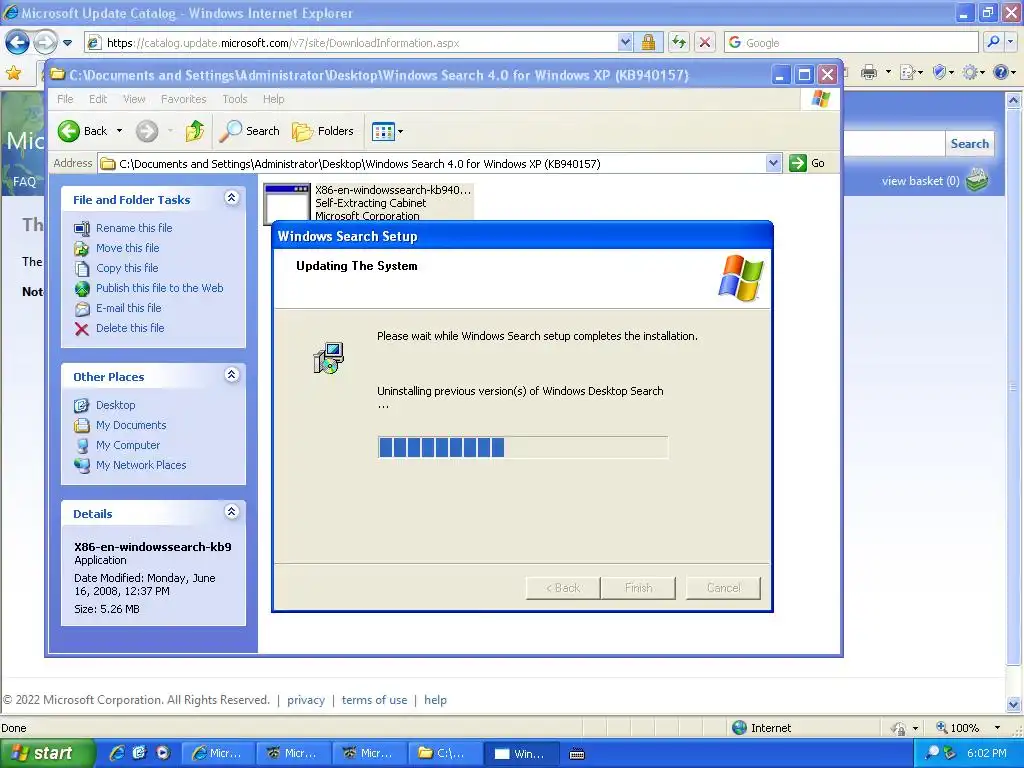Viewport: 1024px width, 768px height.
Task: Collapse the Details panel
Action: point(231,512)
